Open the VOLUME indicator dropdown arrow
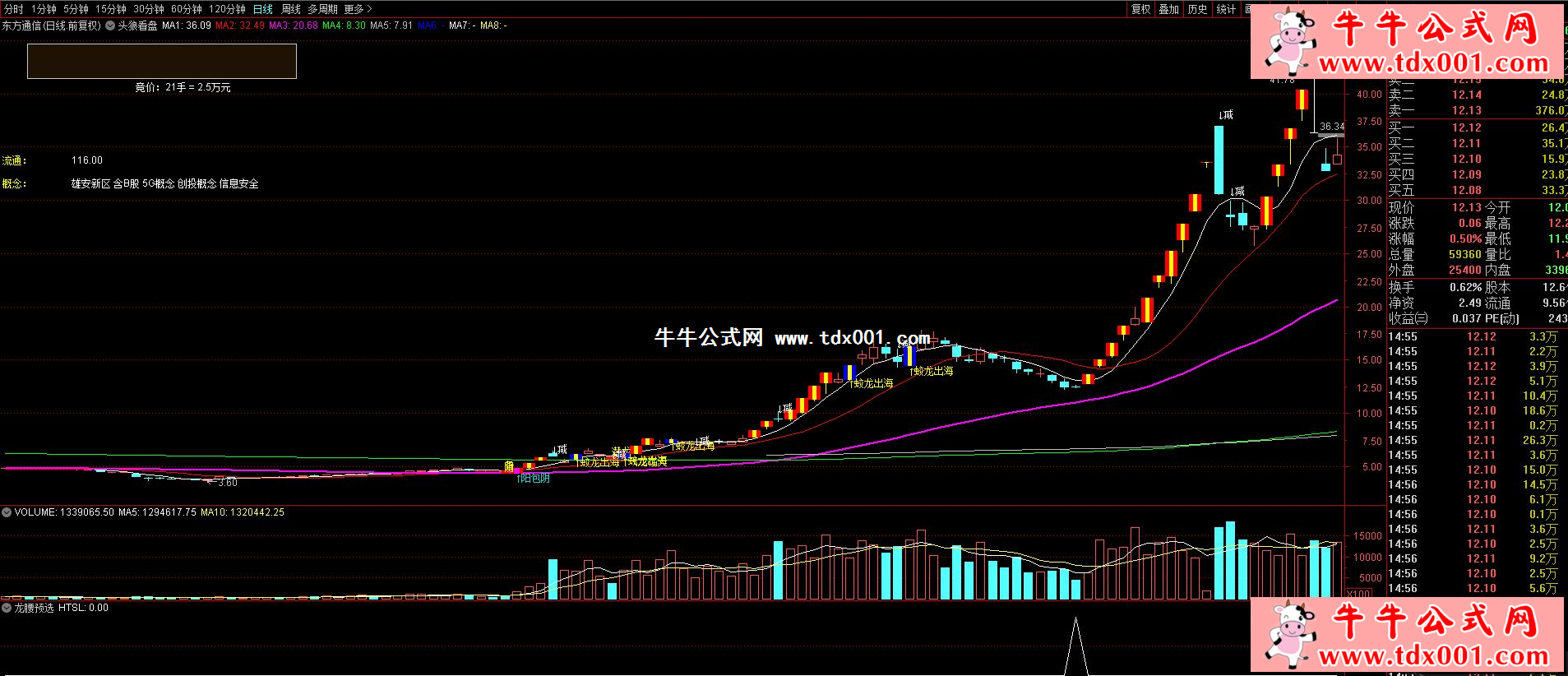Viewport: 1568px width, 676px height. [7, 512]
